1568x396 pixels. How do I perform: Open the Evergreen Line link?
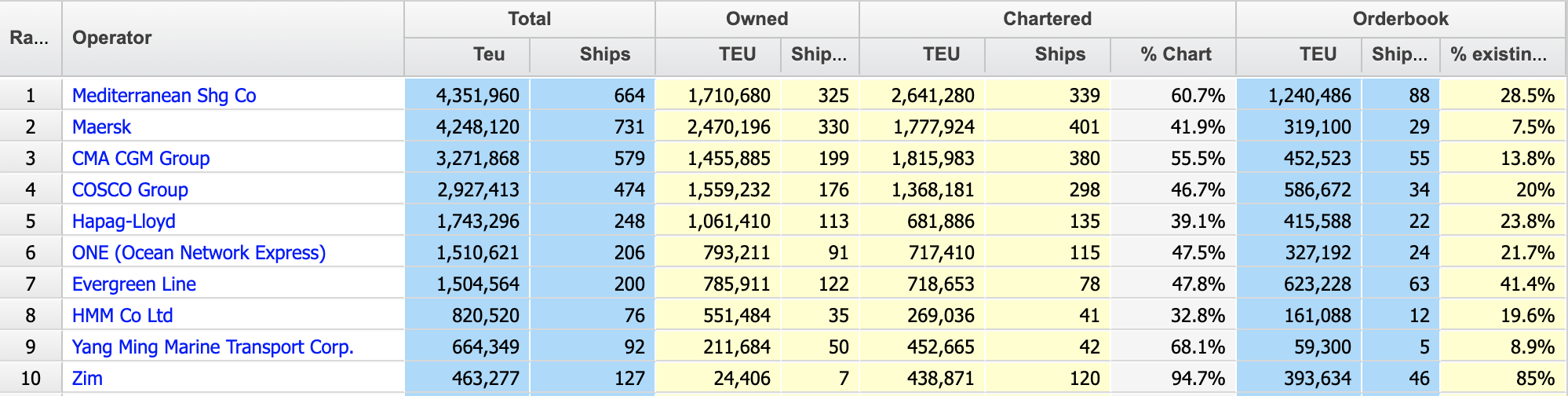coord(133,284)
